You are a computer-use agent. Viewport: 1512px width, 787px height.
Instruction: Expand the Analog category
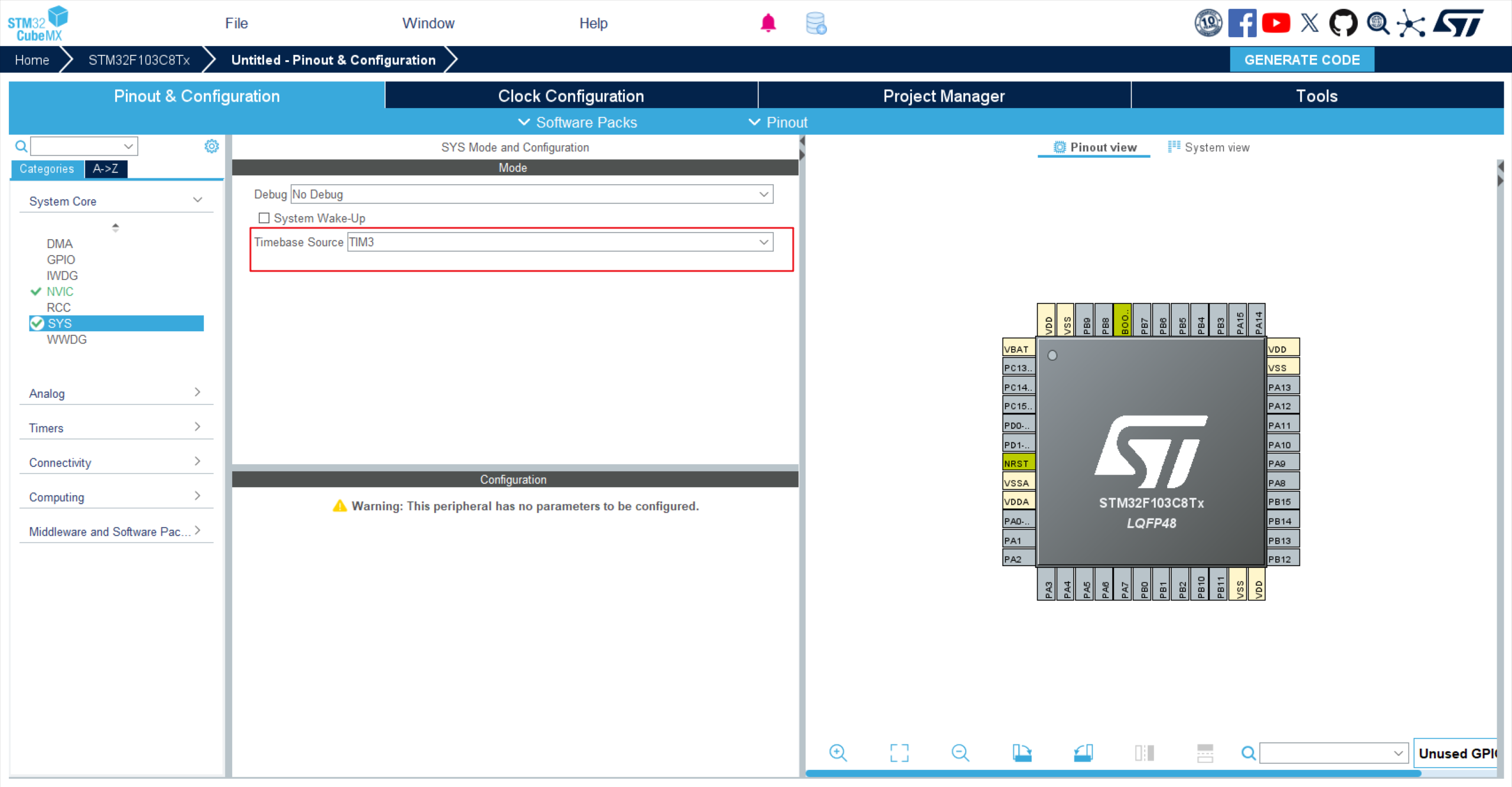click(x=116, y=393)
